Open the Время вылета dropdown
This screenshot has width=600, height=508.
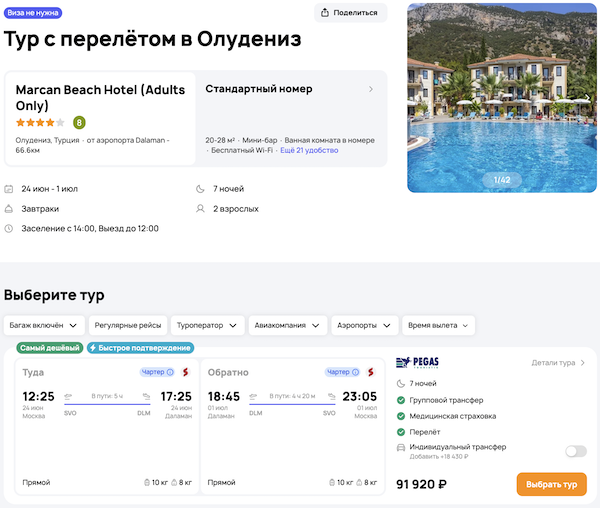pyautogui.click(x=439, y=325)
